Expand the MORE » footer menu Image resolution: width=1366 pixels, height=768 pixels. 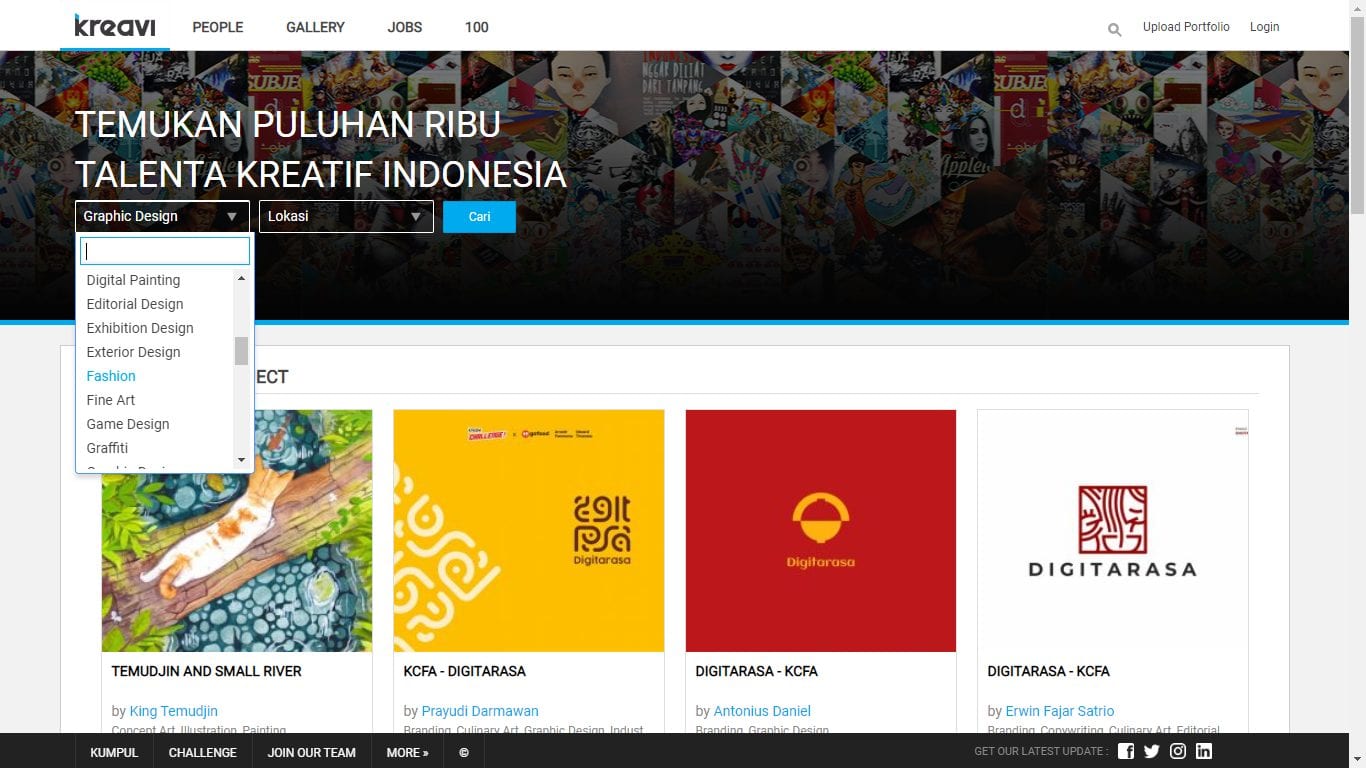click(408, 753)
